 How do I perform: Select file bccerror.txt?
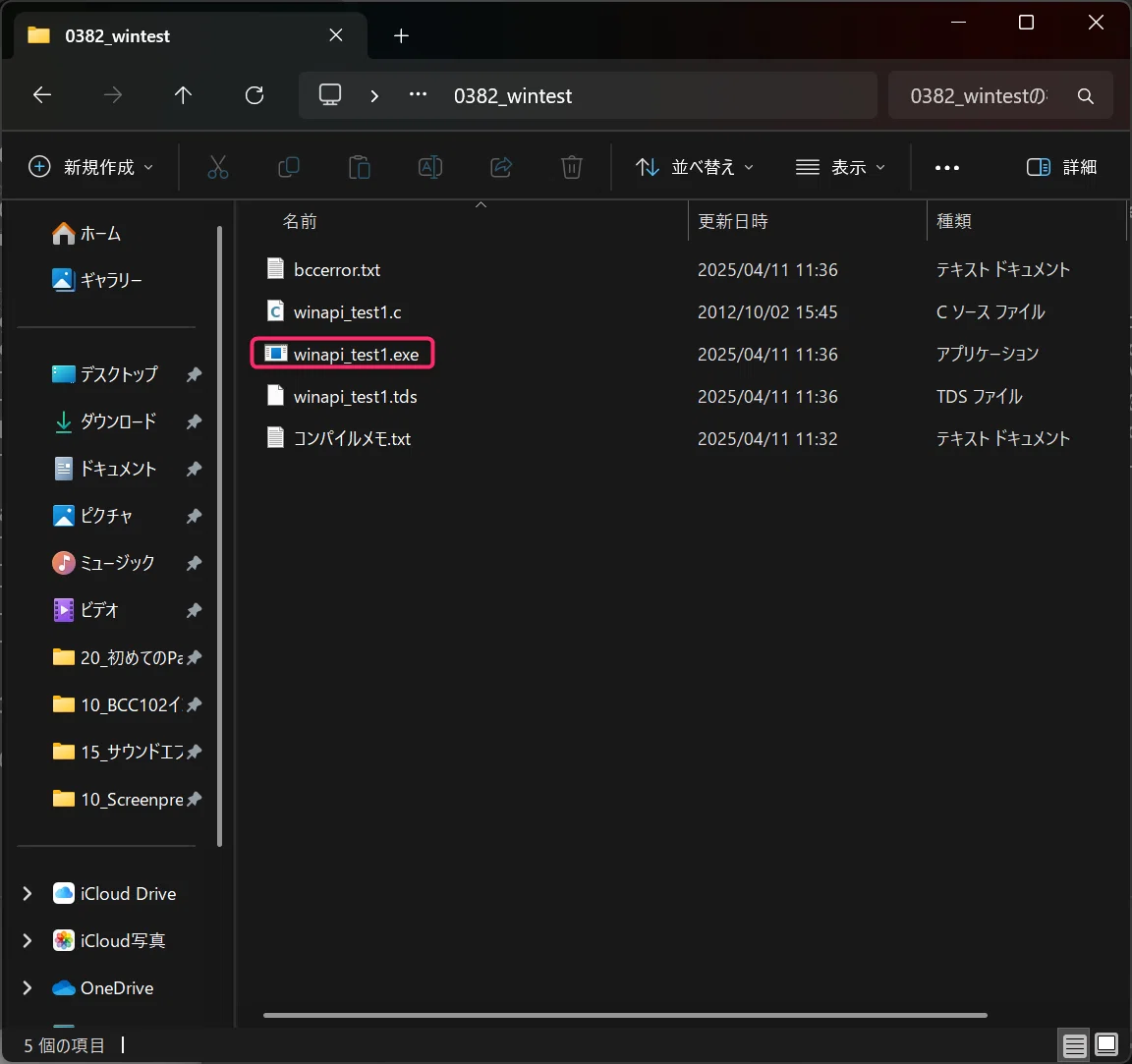(337, 270)
